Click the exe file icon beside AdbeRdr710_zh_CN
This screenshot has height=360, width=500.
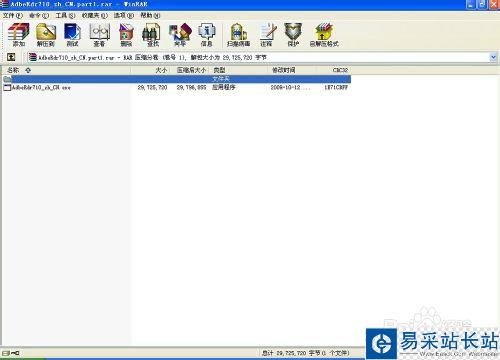click(x=7, y=88)
